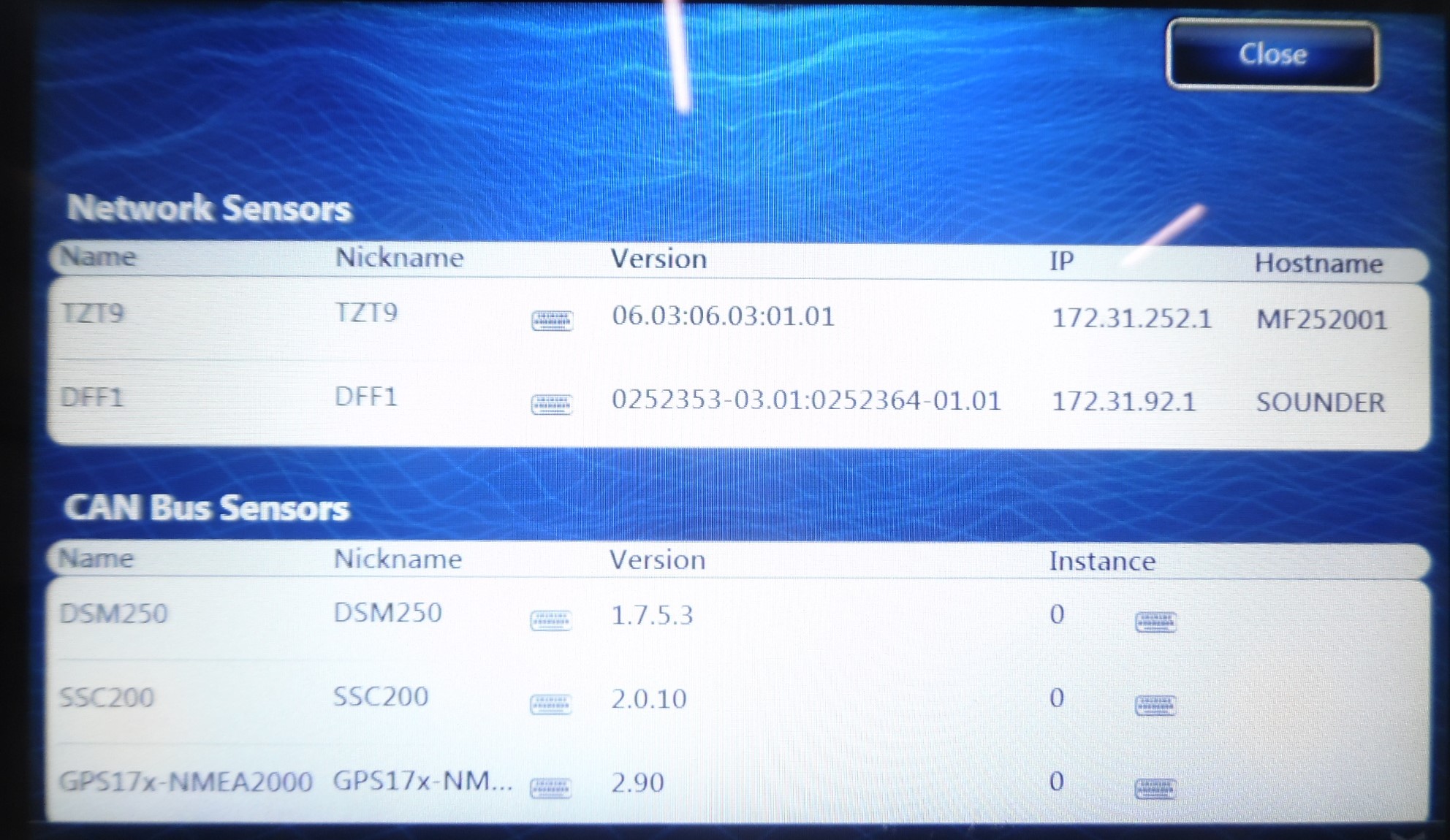The image size is (1450, 840).
Task: Select SSC200 name in CAN Bus Sensors
Action: [107, 698]
